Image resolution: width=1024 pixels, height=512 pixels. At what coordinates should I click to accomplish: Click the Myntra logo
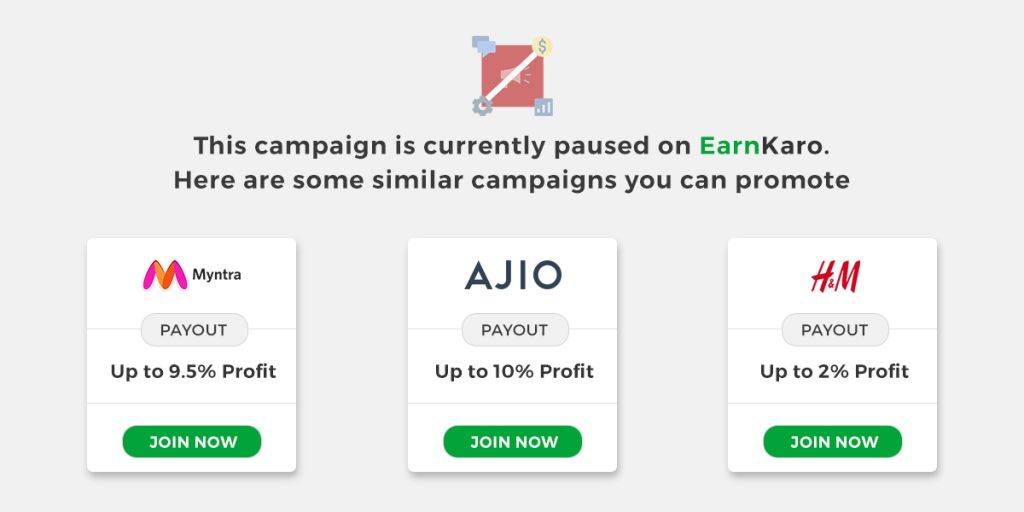click(x=191, y=275)
